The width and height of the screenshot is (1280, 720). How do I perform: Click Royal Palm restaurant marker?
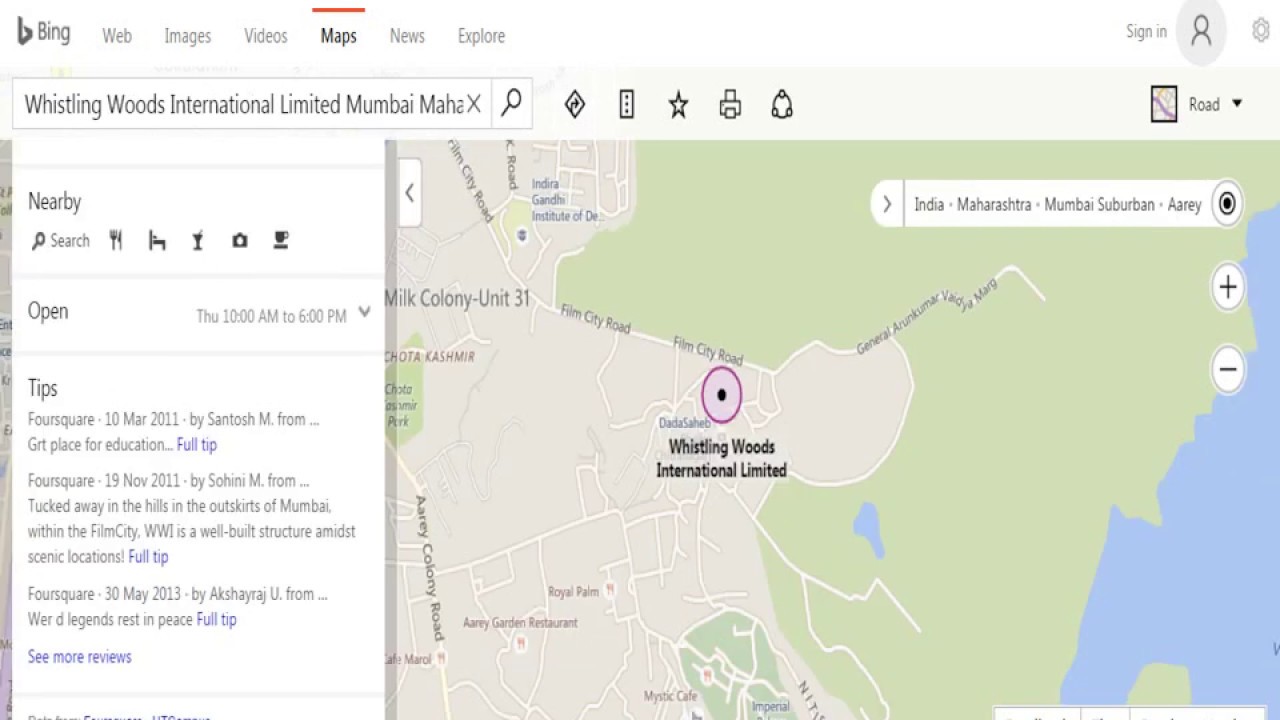(x=610, y=590)
